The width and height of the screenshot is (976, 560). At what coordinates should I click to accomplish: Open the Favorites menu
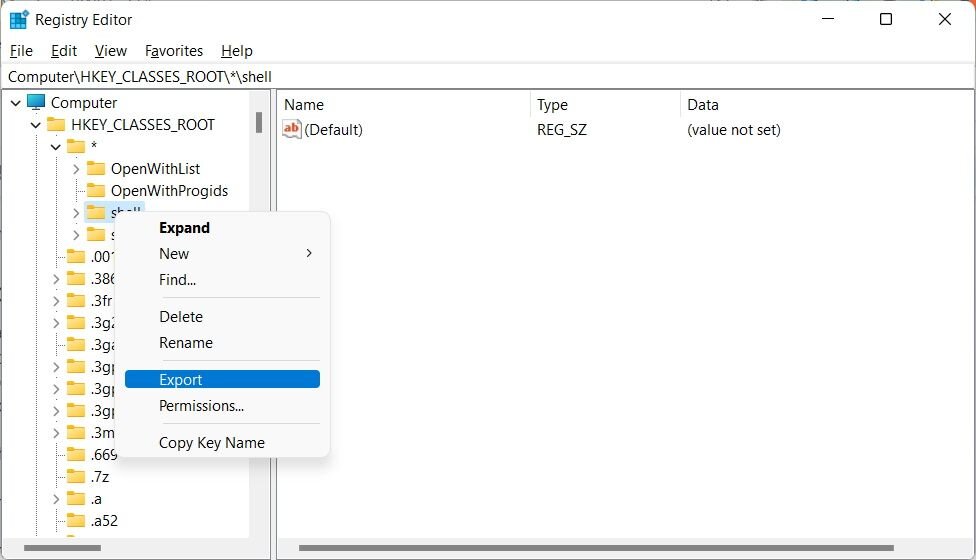[x=174, y=51]
